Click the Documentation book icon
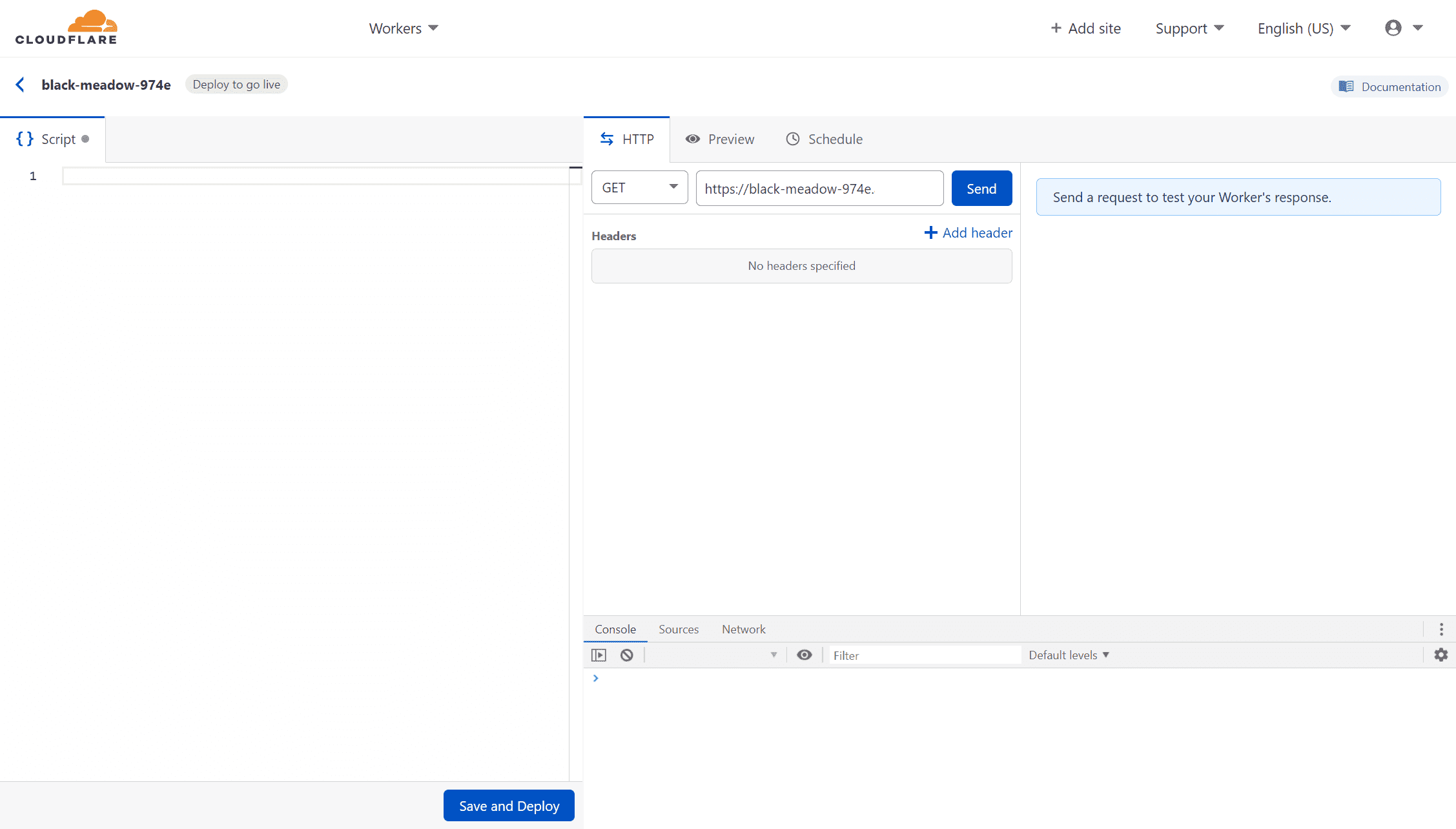The image size is (1456, 829). pyautogui.click(x=1346, y=87)
